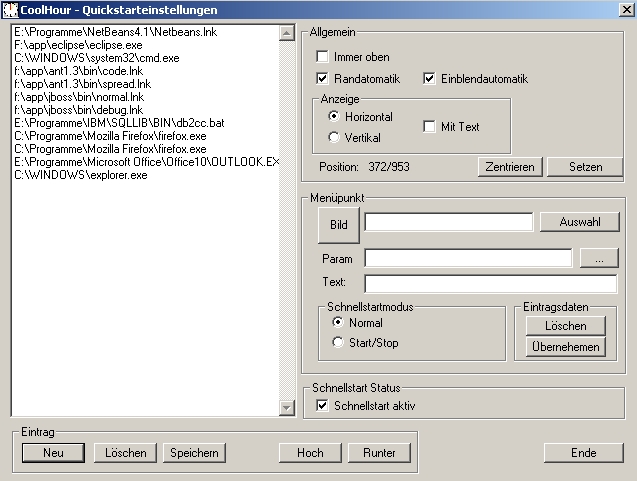This screenshot has width=637, height=481.
Task: Select the explorer.exe entry
Action: pyautogui.click(x=146, y=175)
